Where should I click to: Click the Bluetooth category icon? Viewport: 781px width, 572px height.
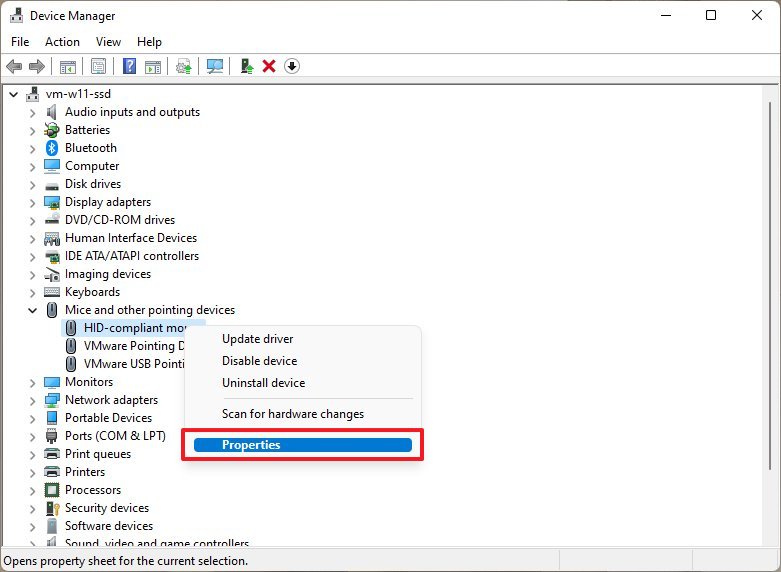52,148
